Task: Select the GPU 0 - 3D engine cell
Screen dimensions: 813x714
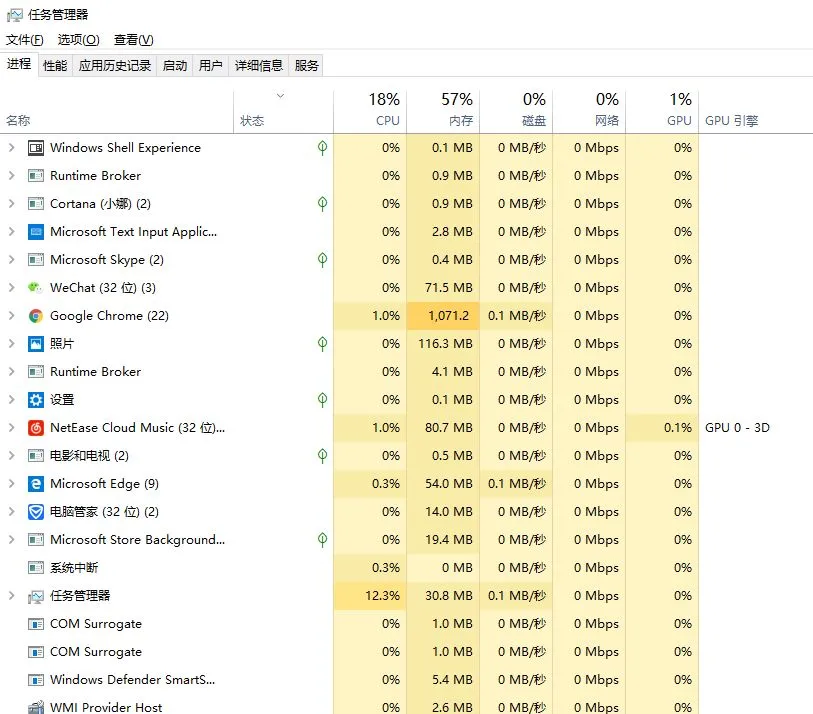Action: [x=737, y=428]
